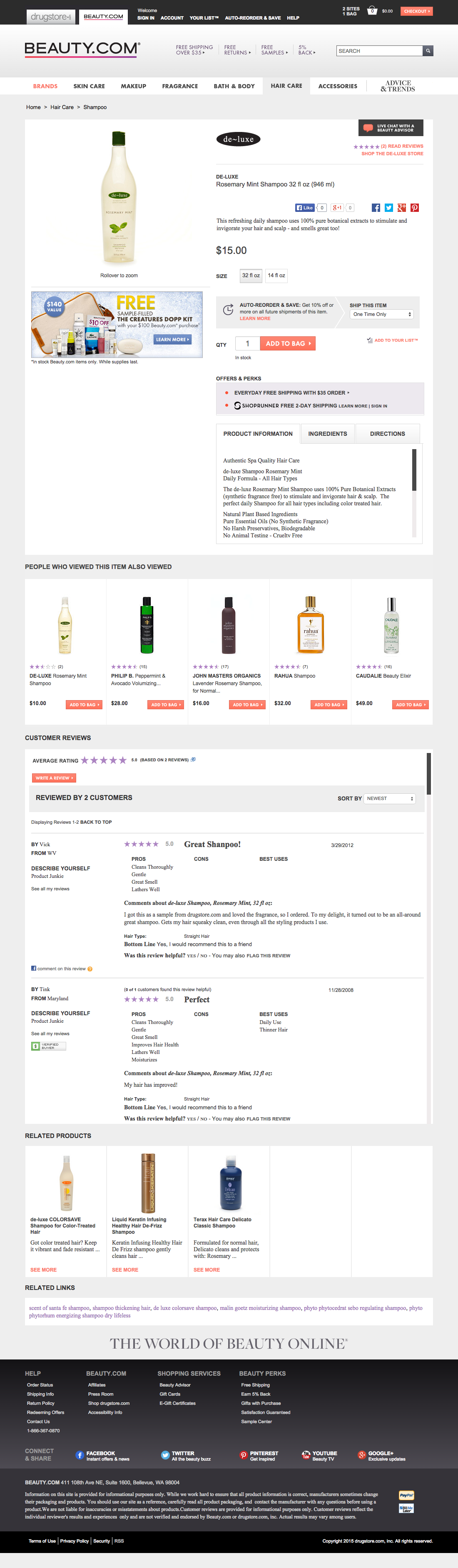
Task: Click the PayPal icon in footer
Action: (x=406, y=1496)
